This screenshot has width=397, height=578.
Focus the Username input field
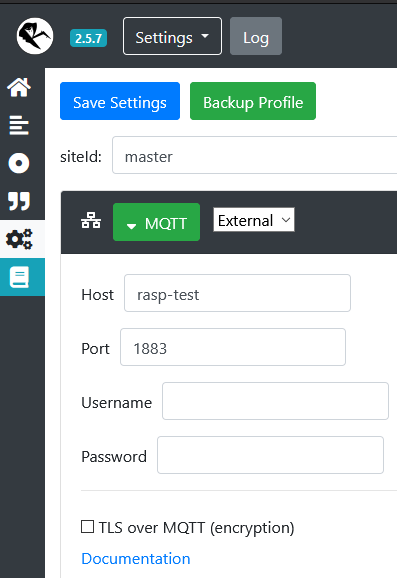275,401
